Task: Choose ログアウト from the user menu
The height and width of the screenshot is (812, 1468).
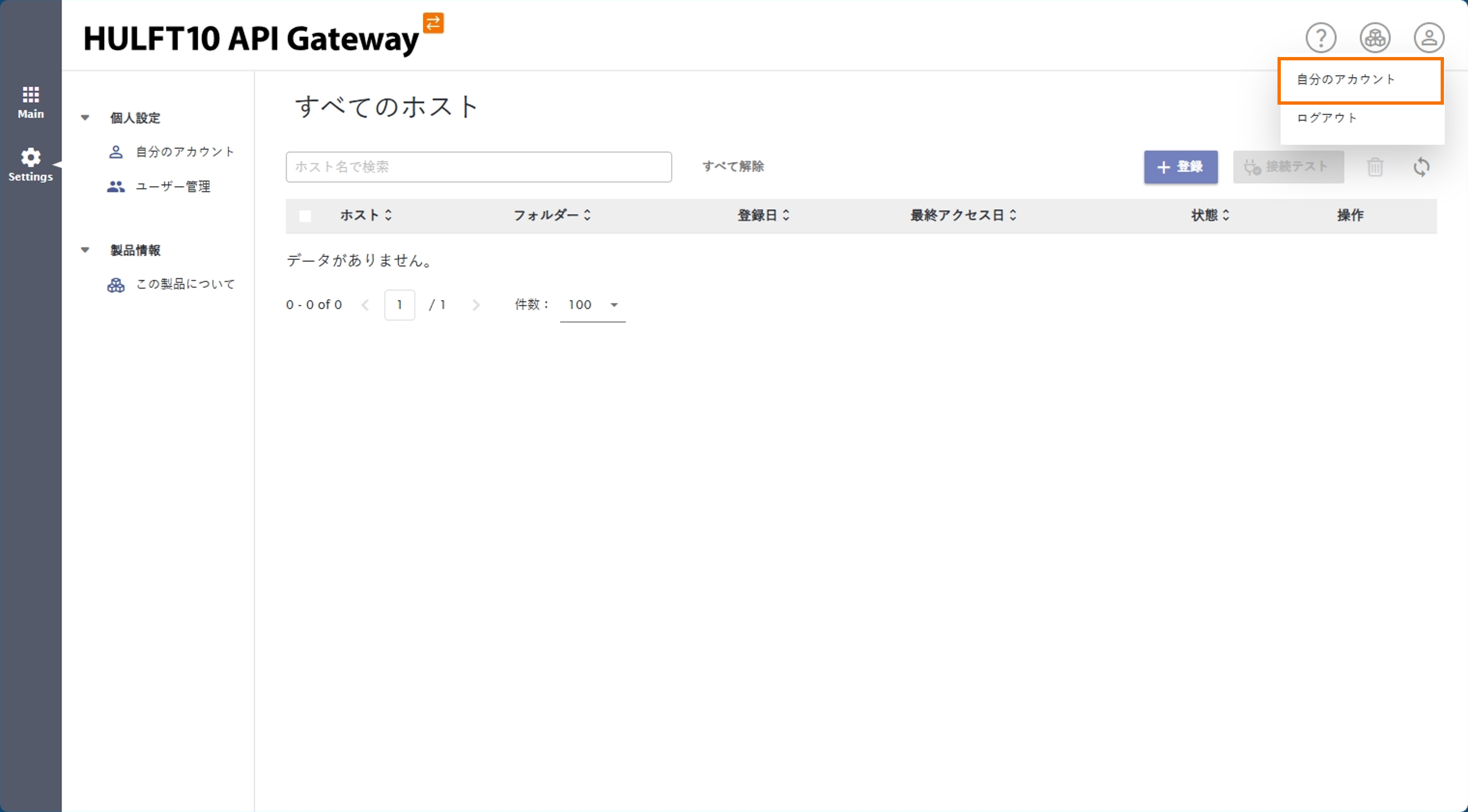Action: click(1327, 118)
